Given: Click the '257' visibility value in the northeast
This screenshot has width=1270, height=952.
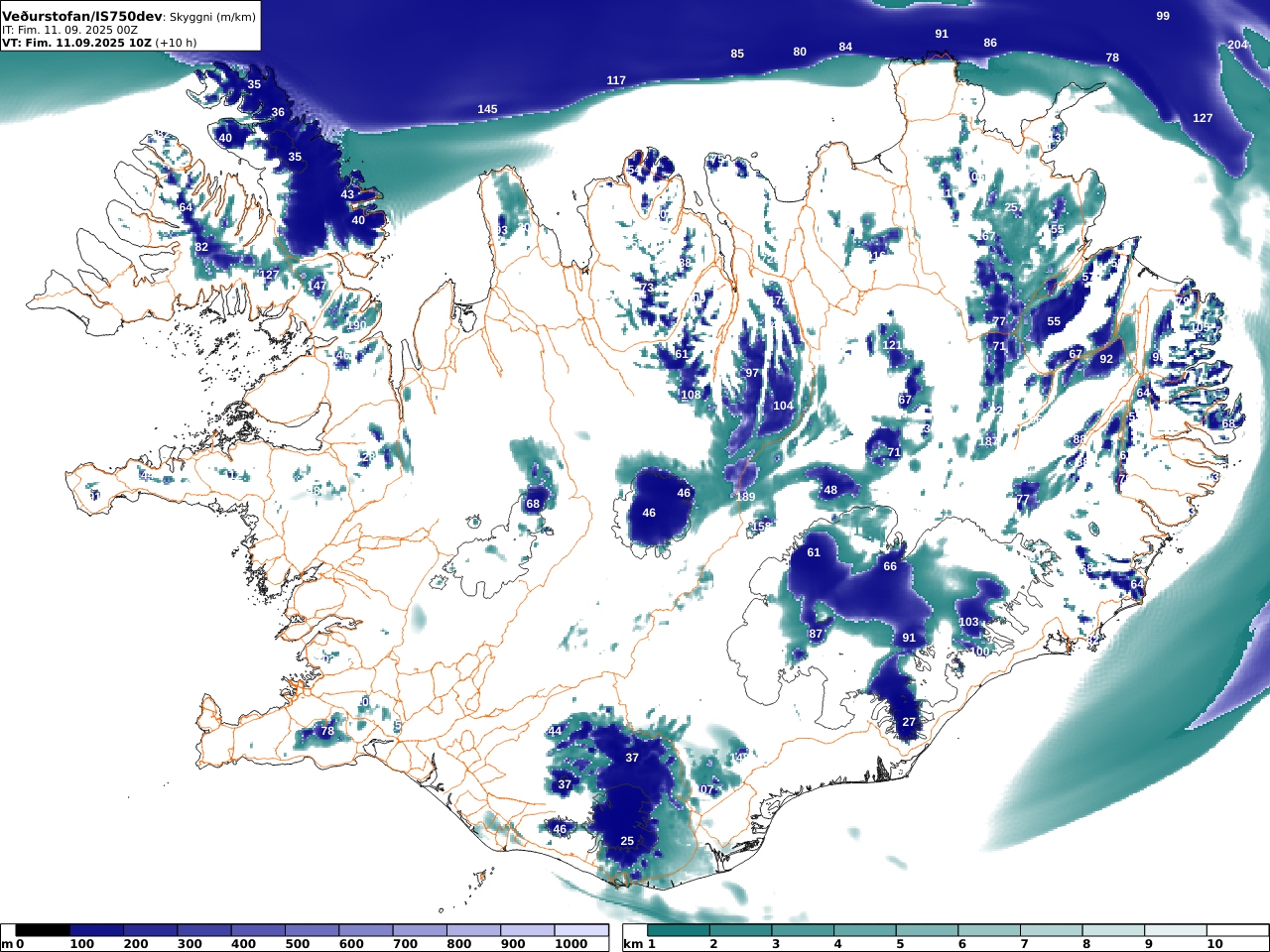Looking at the screenshot, I should click(x=1015, y=207).
